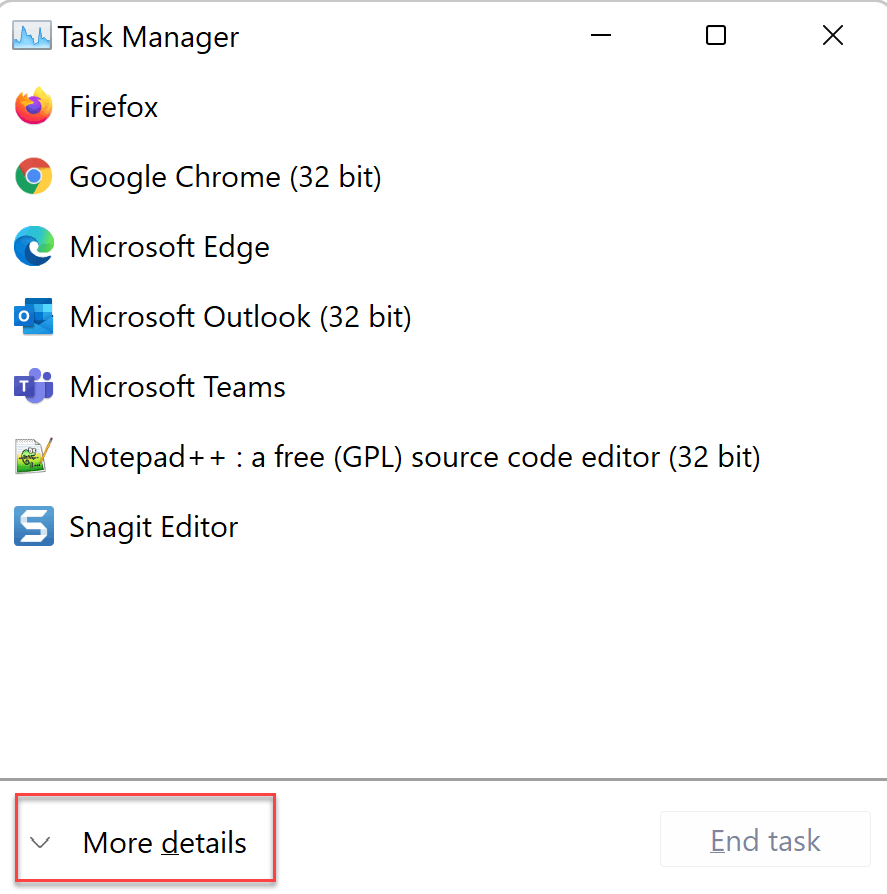887x894 pixels.
Task: Highlight the Microsoft Edge task name
Action: [x=170, y=247]
